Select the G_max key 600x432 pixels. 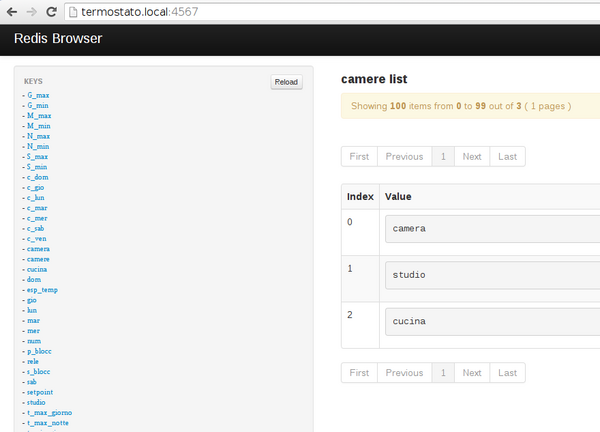[x=38, y=95]
